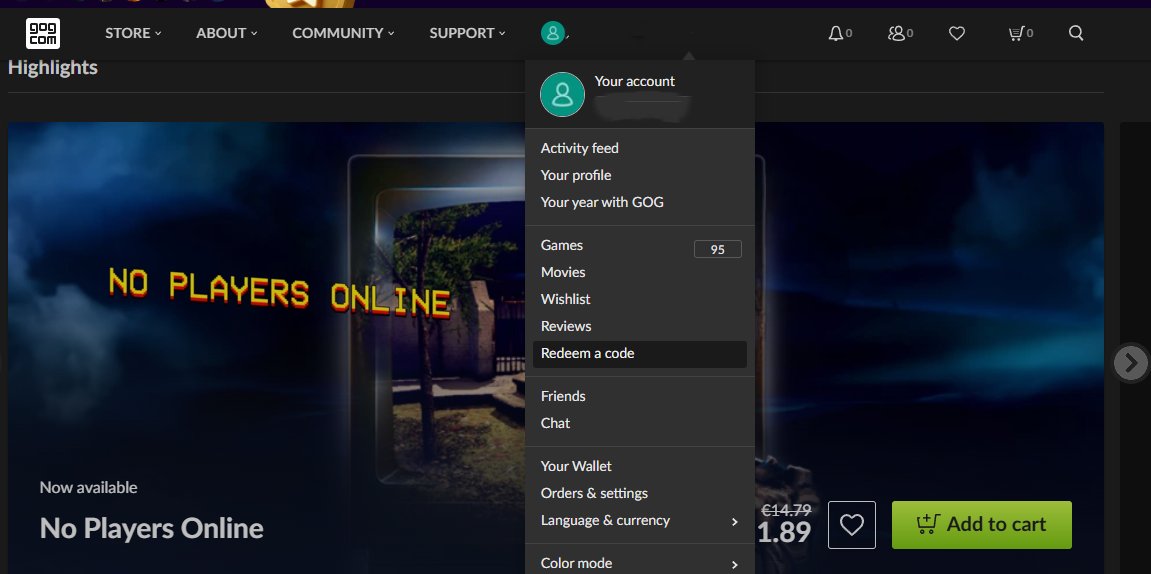1151x574 pixels.
Task: Click the Highlights heading
Action: point(52,68)
